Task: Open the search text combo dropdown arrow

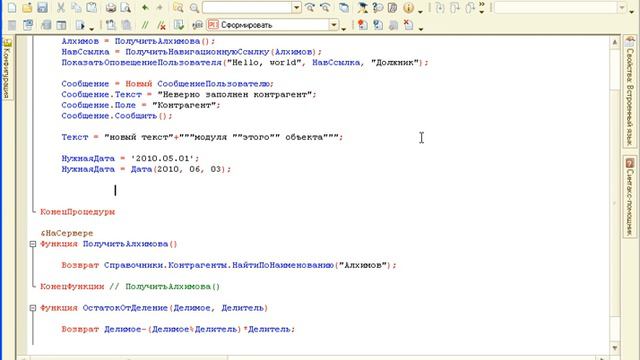Action: pos(297,7)
